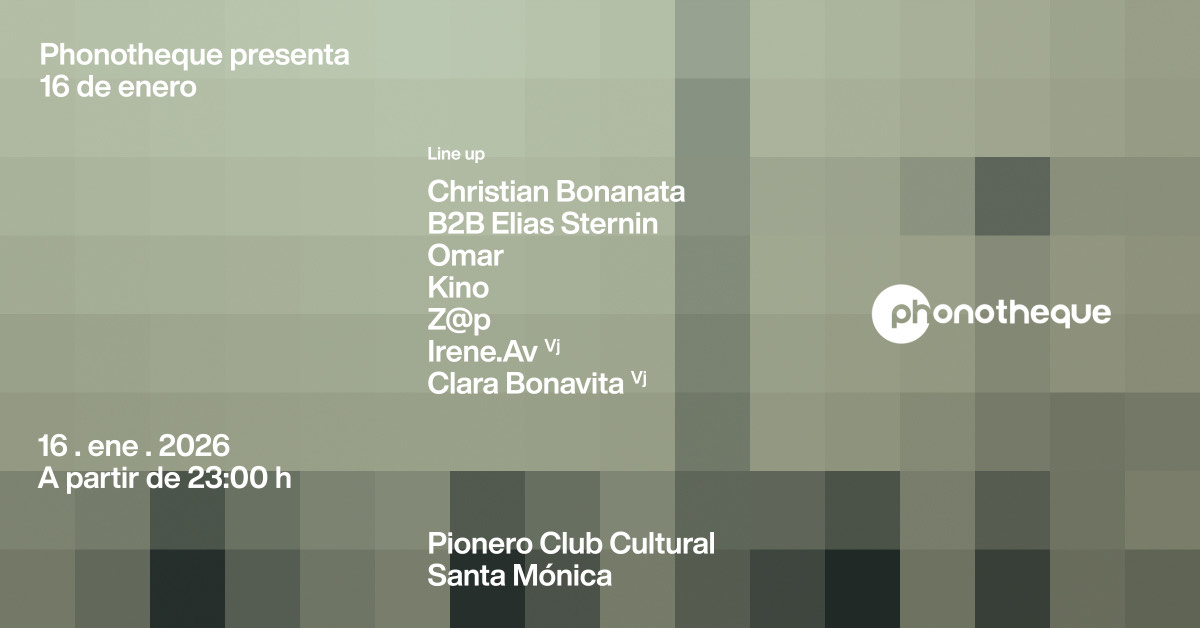1200x628 pixels.
Task: Select artist name Christian Bonanata
Action: tap(556, 191)
